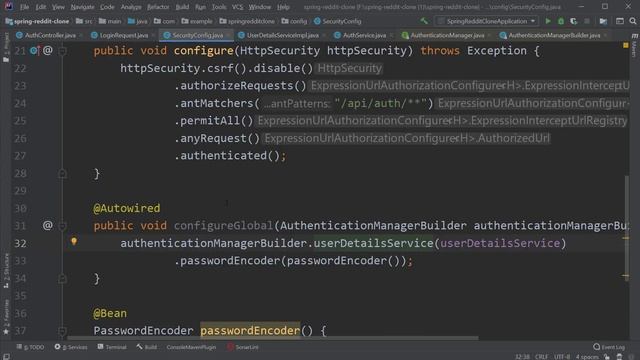This screenshot has width=640, height=360.
Task: Run SpringRedditCloneApplication with the green play icon
Action: click(548, 21)
